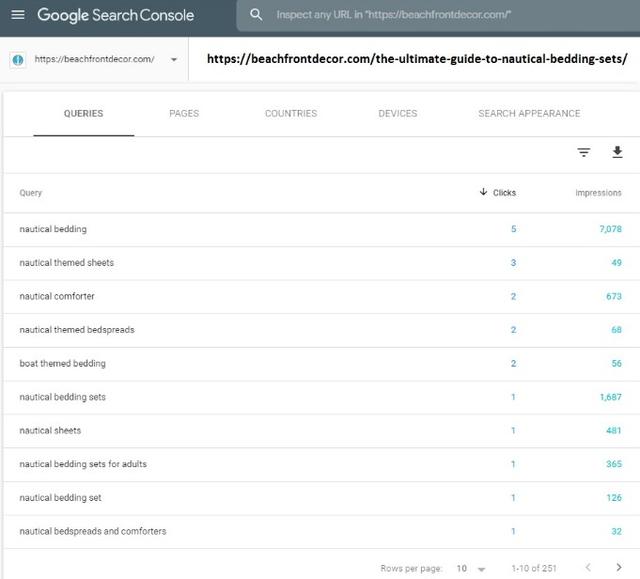Open the Devices tab
640x579 pixels.
pos(398,113)
